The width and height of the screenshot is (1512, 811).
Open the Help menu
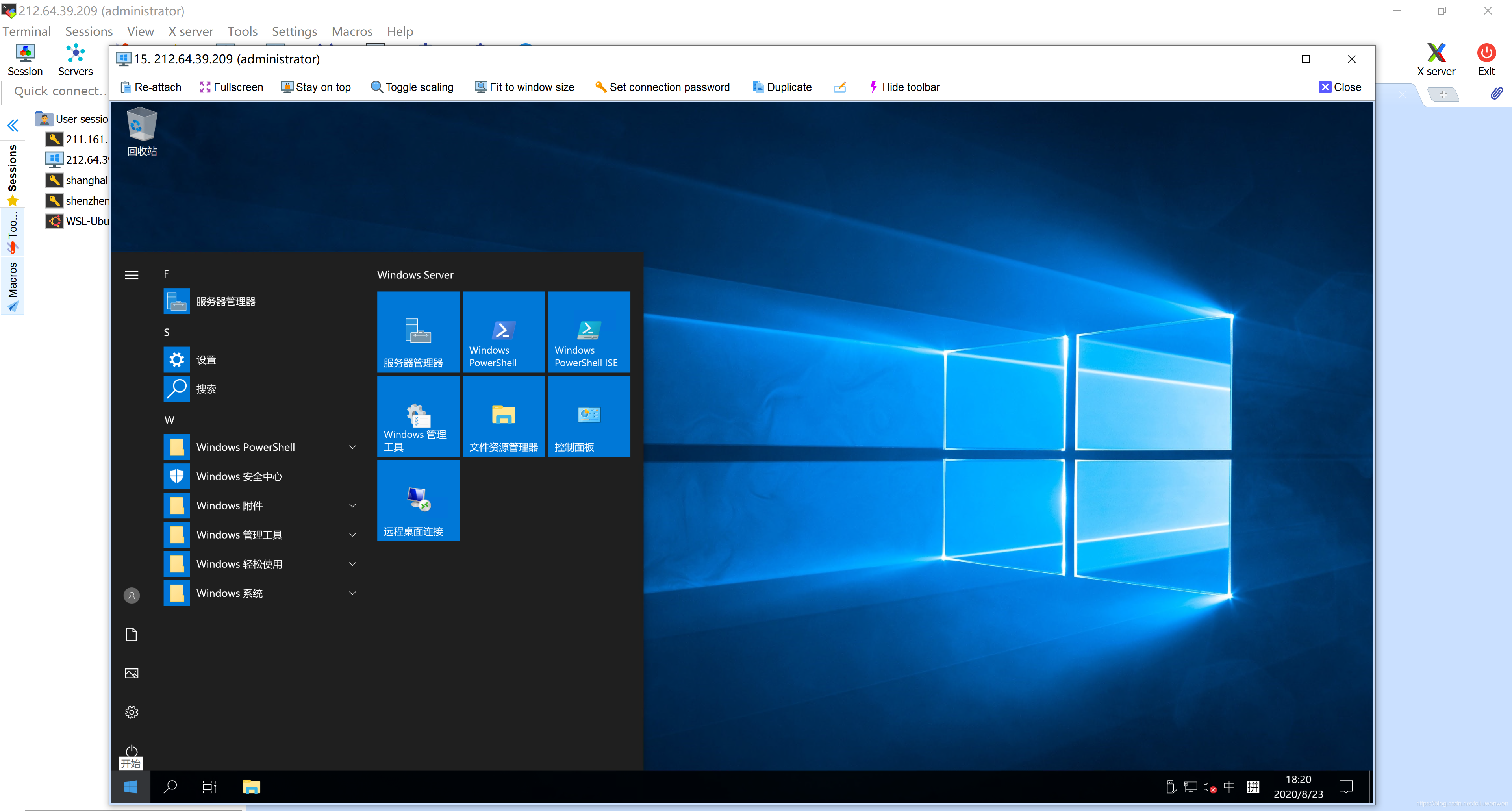pyautogui.click(x=400, y=31)
